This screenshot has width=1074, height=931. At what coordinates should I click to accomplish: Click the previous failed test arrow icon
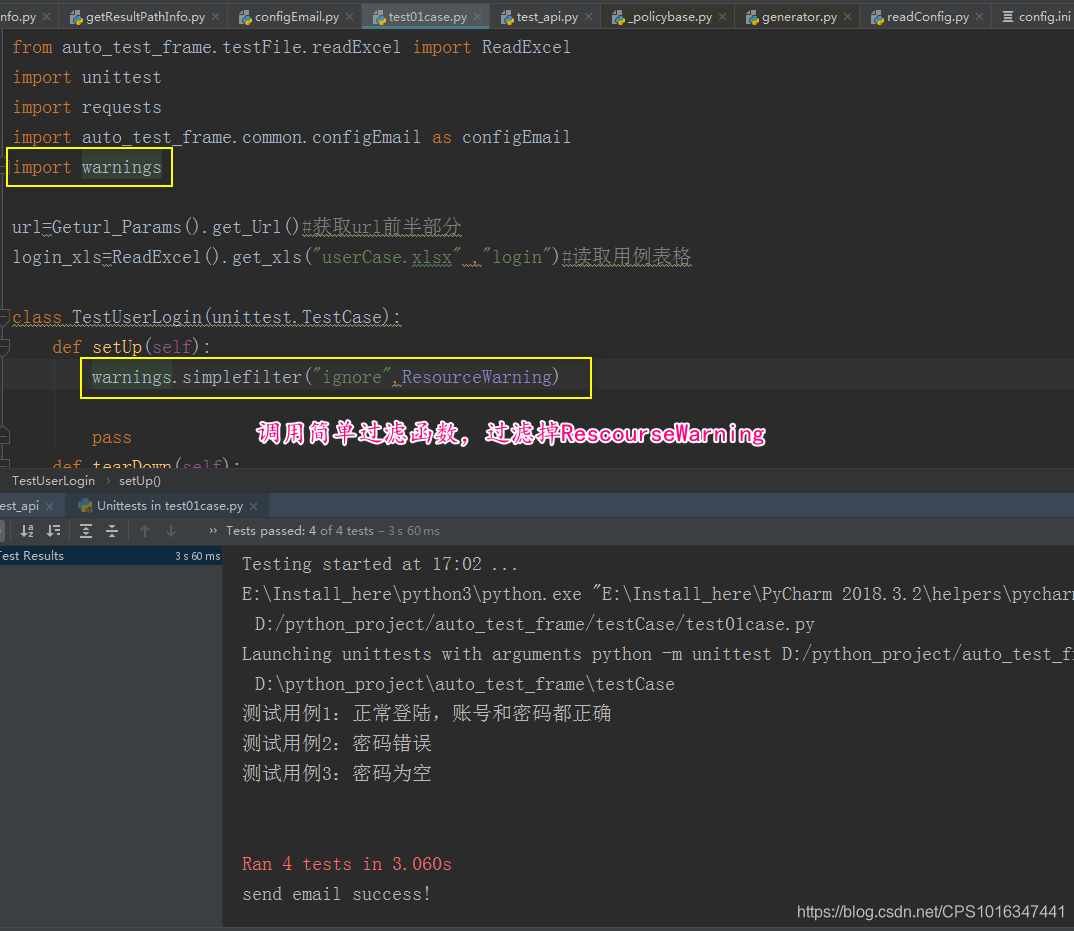pos(144,530)
